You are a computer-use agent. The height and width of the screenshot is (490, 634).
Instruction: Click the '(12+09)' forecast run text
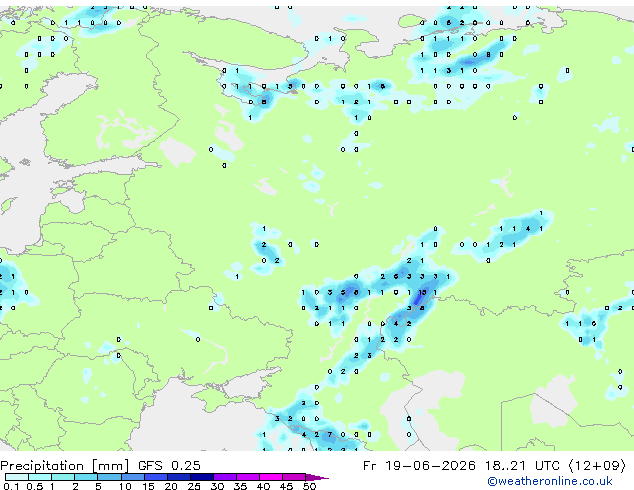[597, 466]
